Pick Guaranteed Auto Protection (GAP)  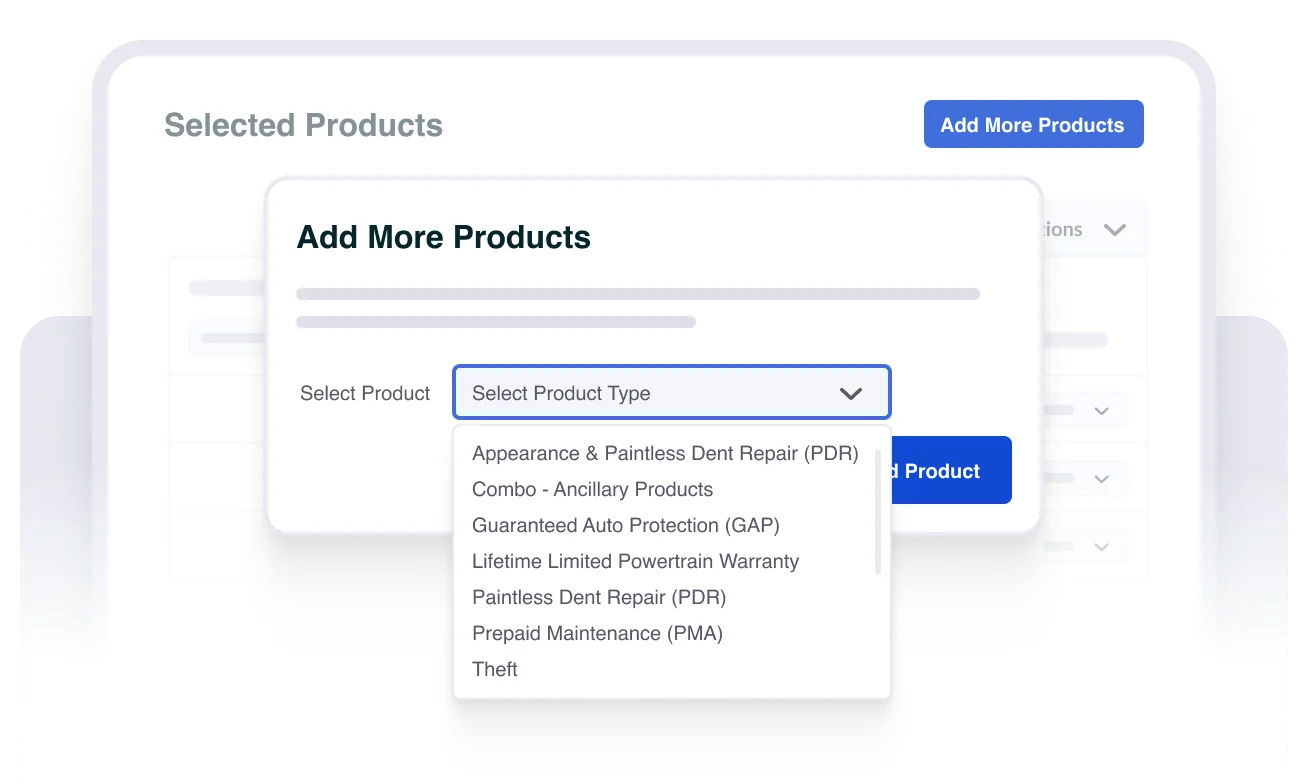coord(625,526)
